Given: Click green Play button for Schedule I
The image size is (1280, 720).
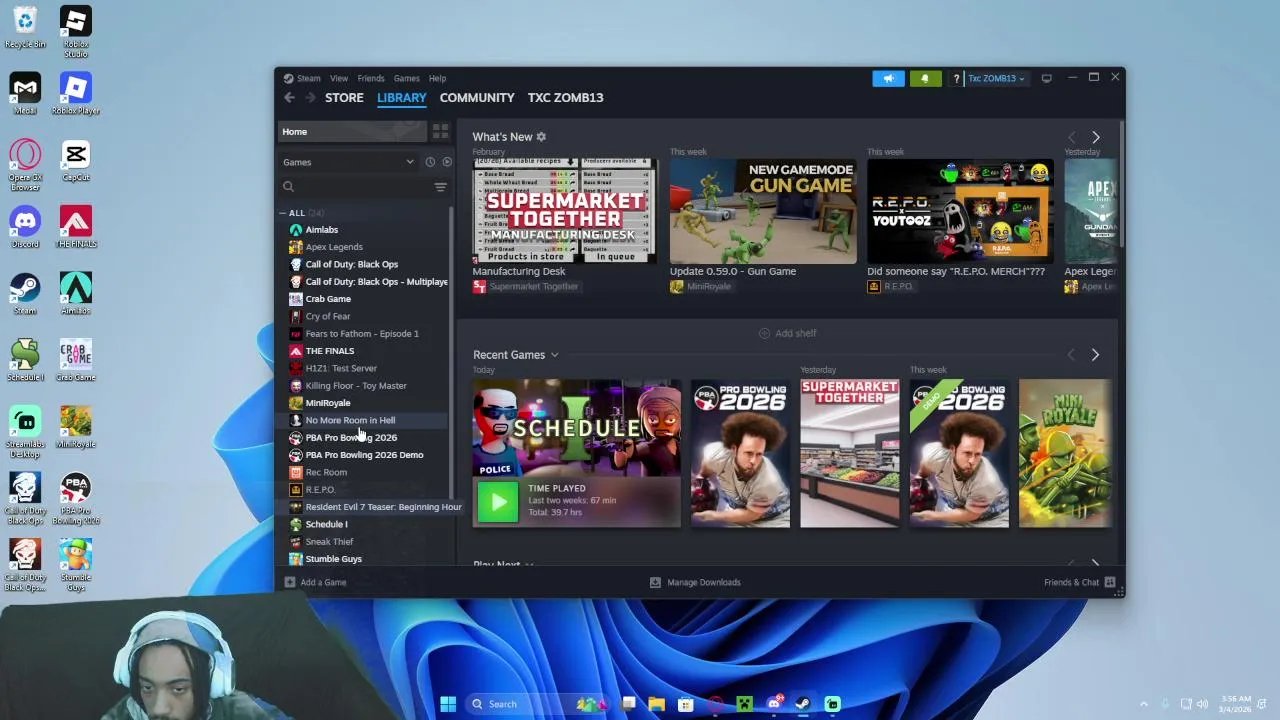Looking at the screenshot, I should tap(498, 502).
